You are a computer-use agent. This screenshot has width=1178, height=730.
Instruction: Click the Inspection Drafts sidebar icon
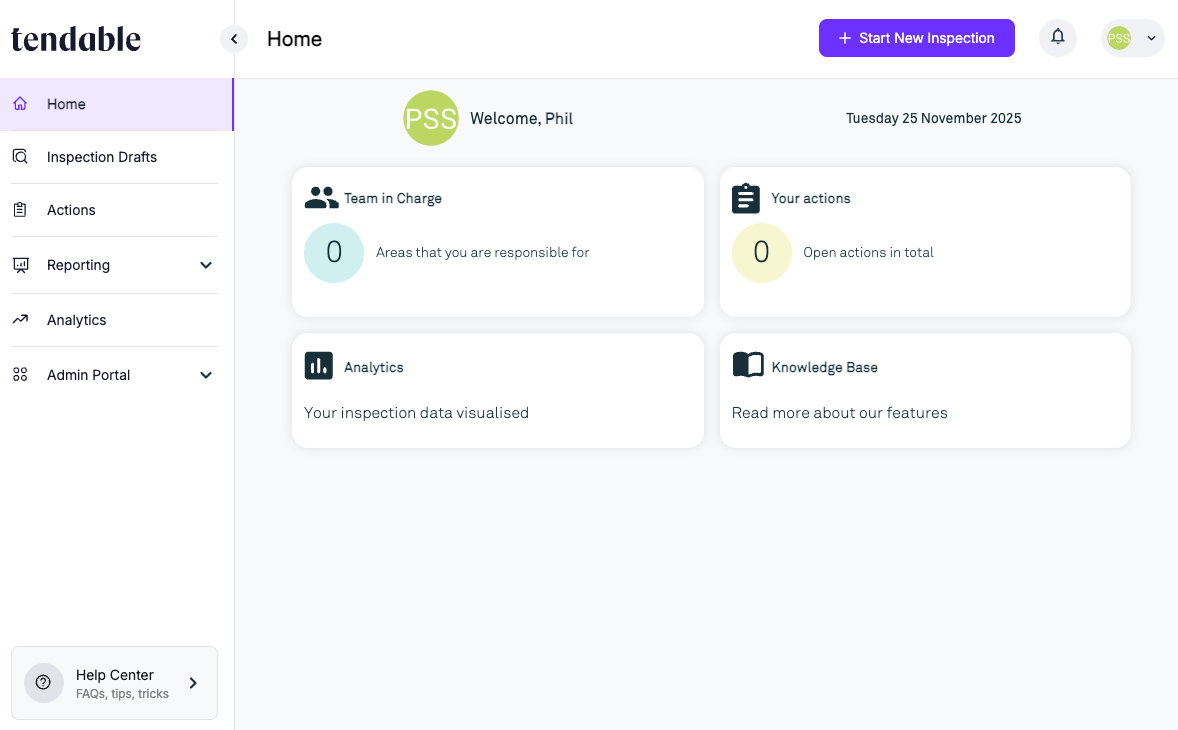pos(20,156)
